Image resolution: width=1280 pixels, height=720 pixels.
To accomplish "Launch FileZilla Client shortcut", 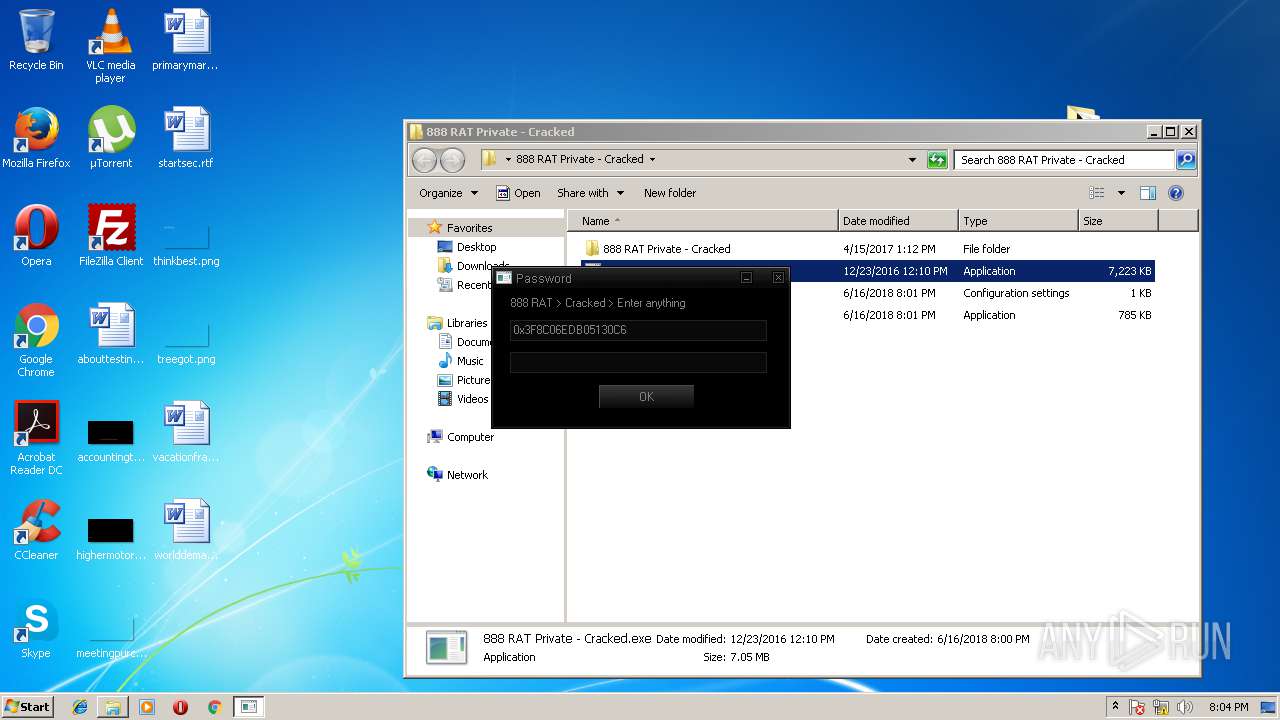I will (x=111, y=236).
